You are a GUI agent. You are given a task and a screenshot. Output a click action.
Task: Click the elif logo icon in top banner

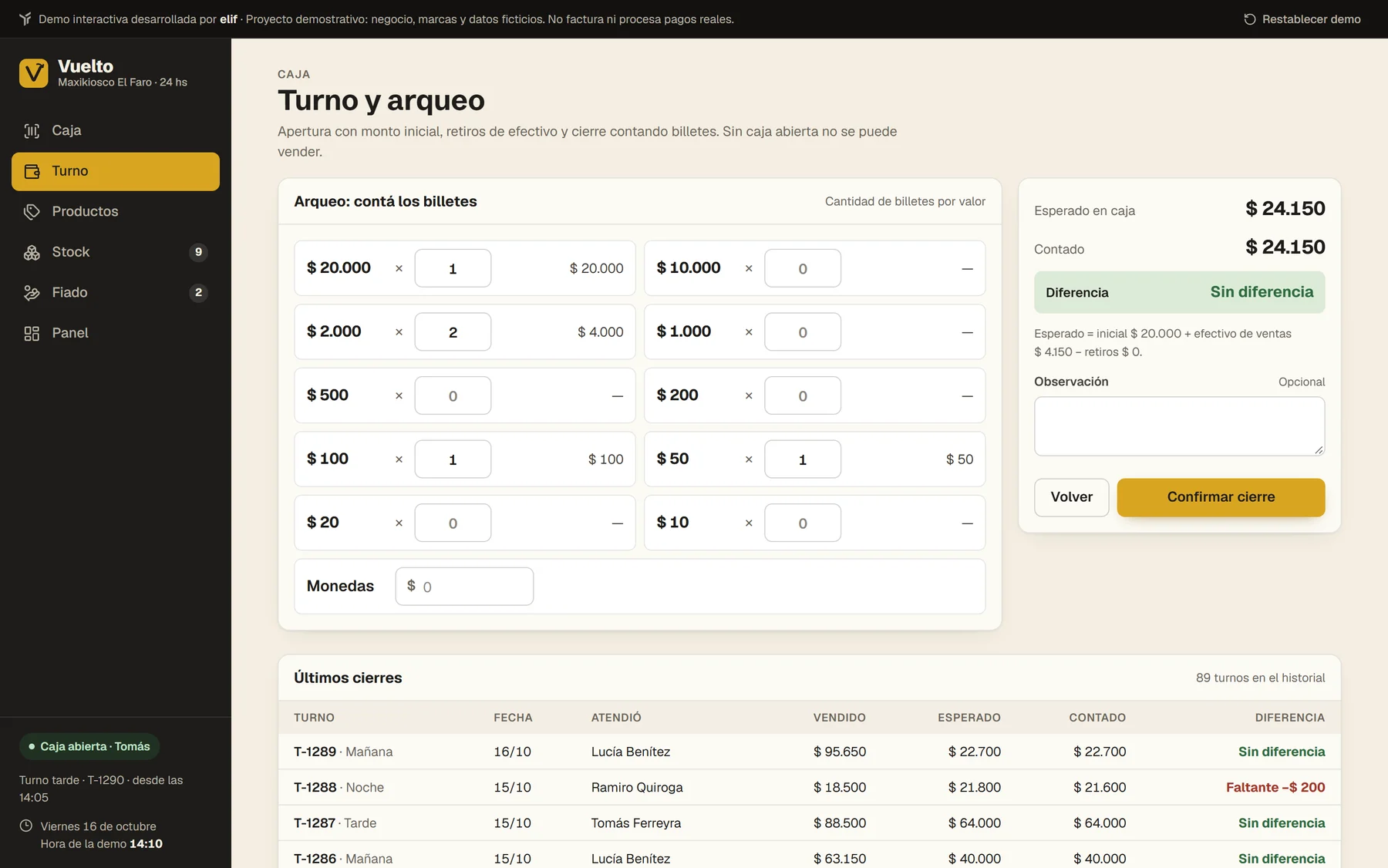pyautogui.click(x=25, y=19)
